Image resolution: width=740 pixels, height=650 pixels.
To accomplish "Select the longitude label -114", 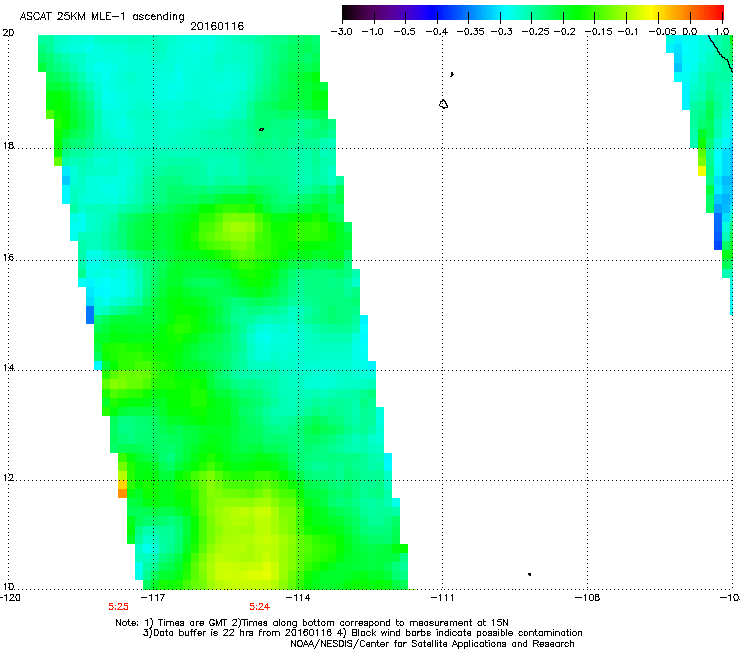I will coord(298,598).
